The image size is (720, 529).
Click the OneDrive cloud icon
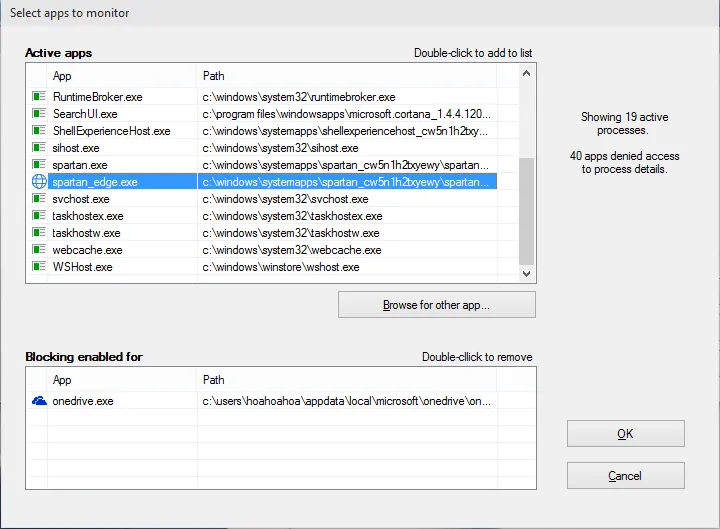coord(39,401)
